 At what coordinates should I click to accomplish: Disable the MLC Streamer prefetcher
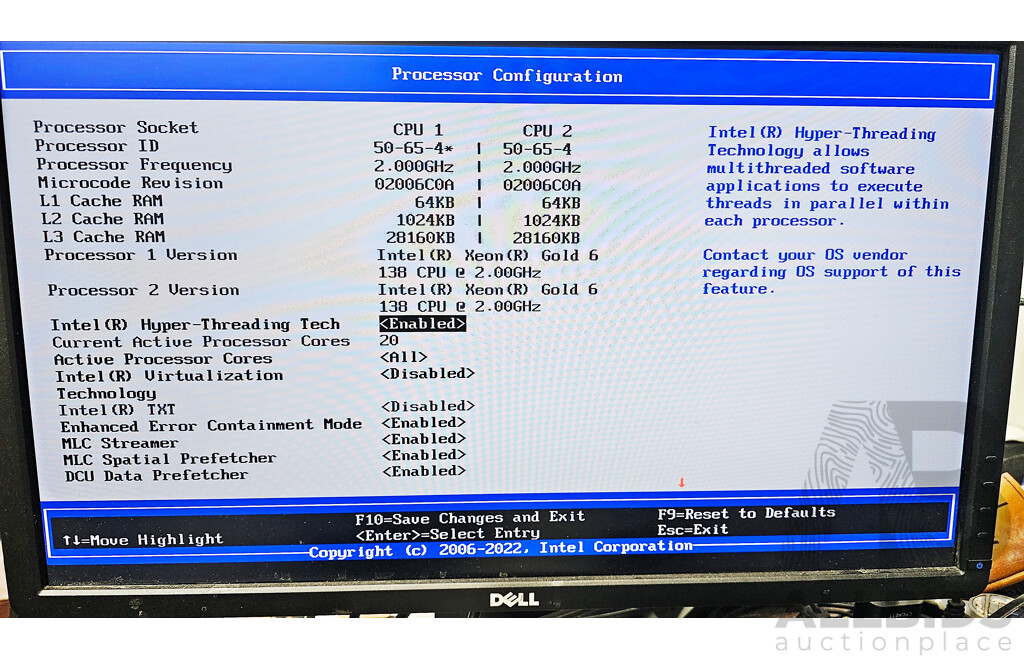tap(424, 438)
